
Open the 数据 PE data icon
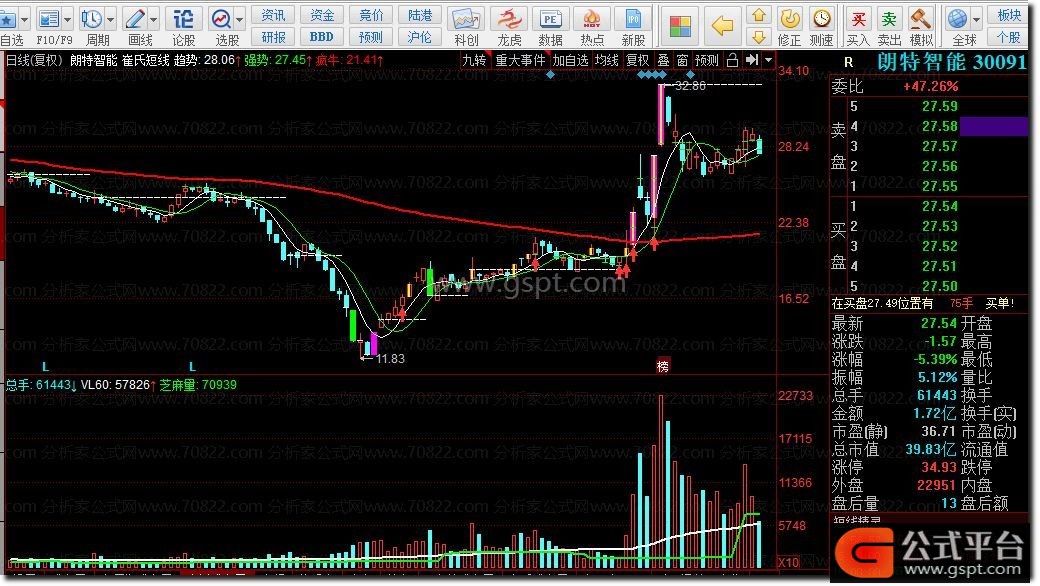[550, 19]
